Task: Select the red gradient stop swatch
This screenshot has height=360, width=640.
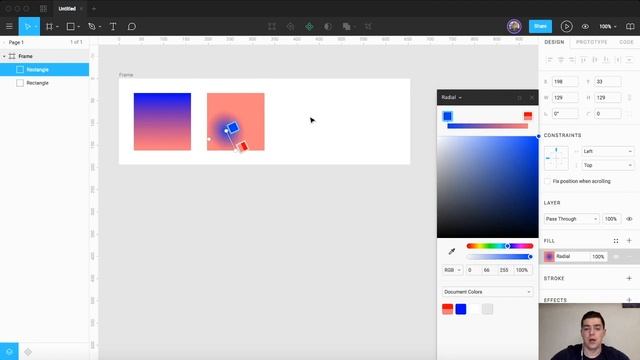Action: pos(528,116)
